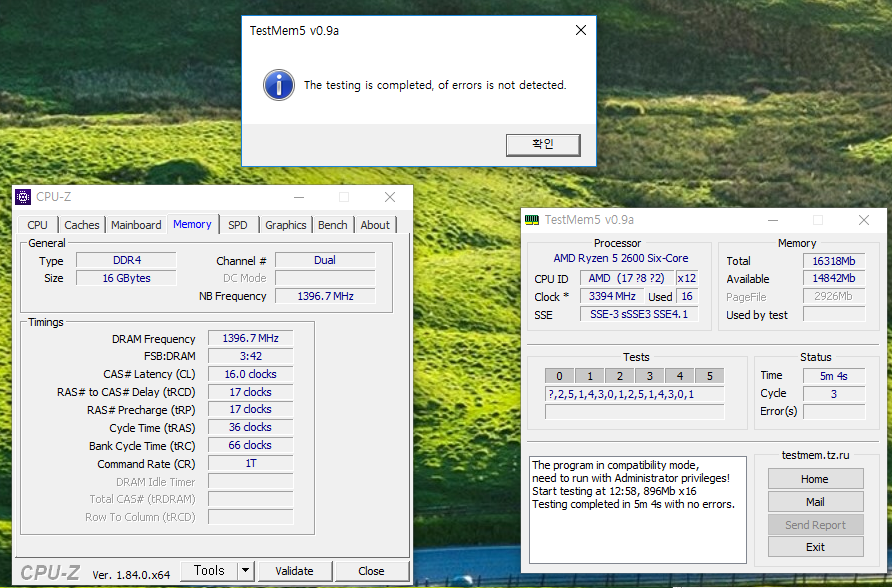Click the Available memory value 14842Mb
The image size is (892, 588).
(x=834, y=279)
